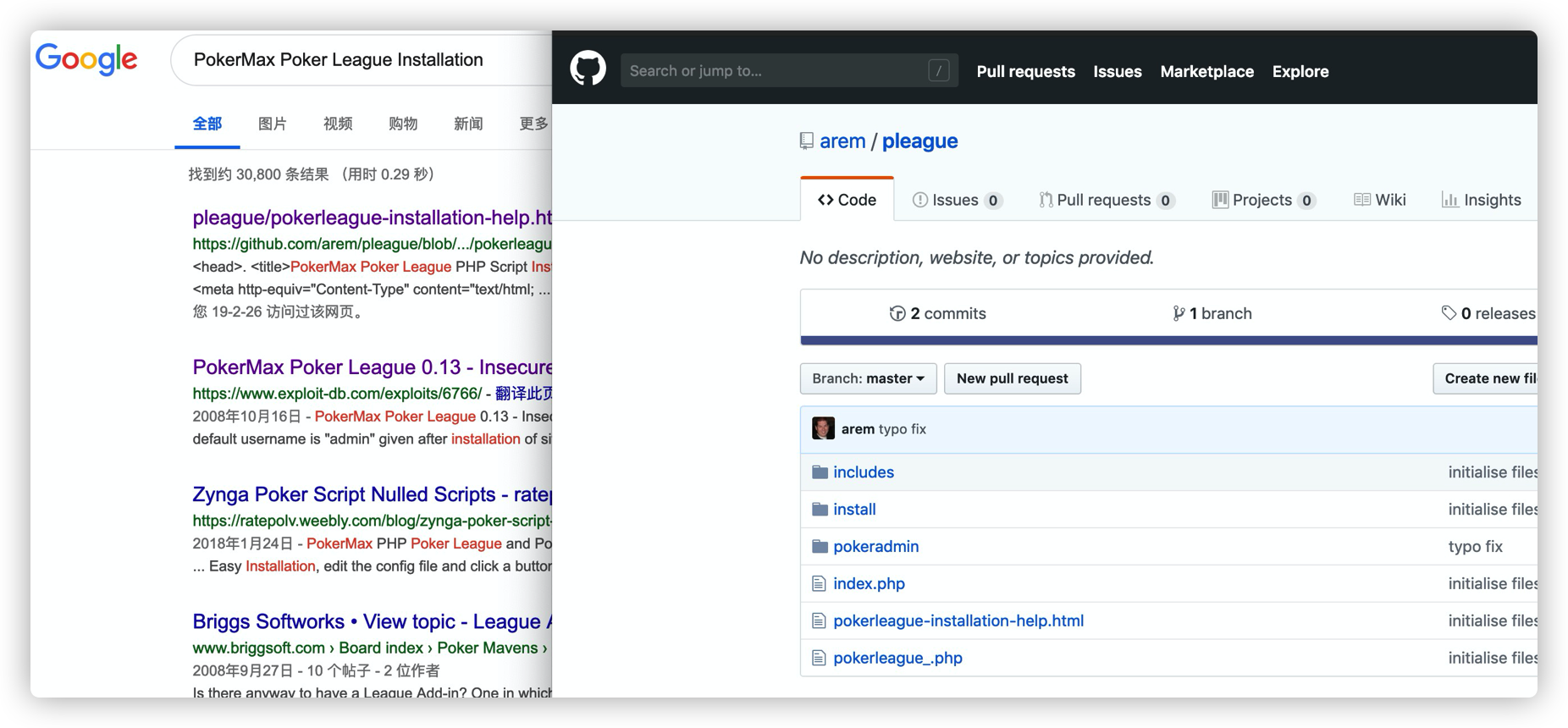Click the repository book icon beside arem

click(807, 141)
